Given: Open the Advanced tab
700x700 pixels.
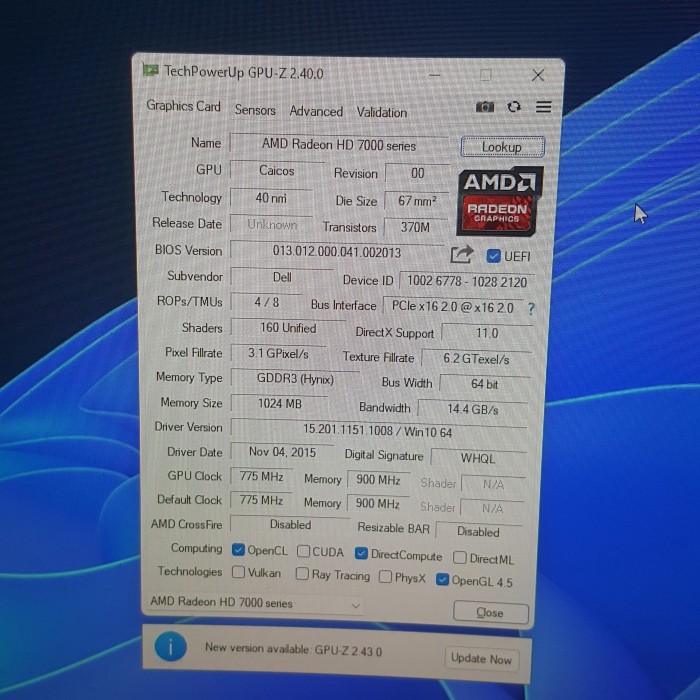Looking at the screenshot, I should (x=316, y=111).
